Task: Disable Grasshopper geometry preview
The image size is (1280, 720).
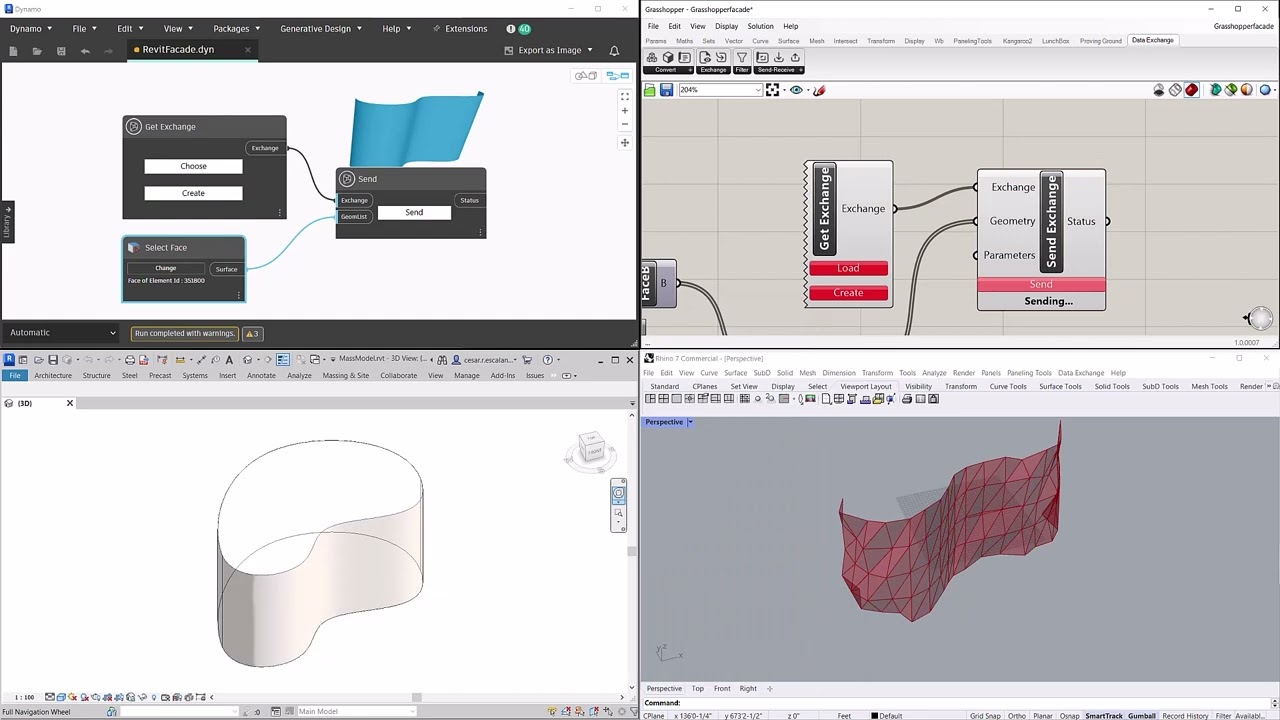Action: (1159, 90)
